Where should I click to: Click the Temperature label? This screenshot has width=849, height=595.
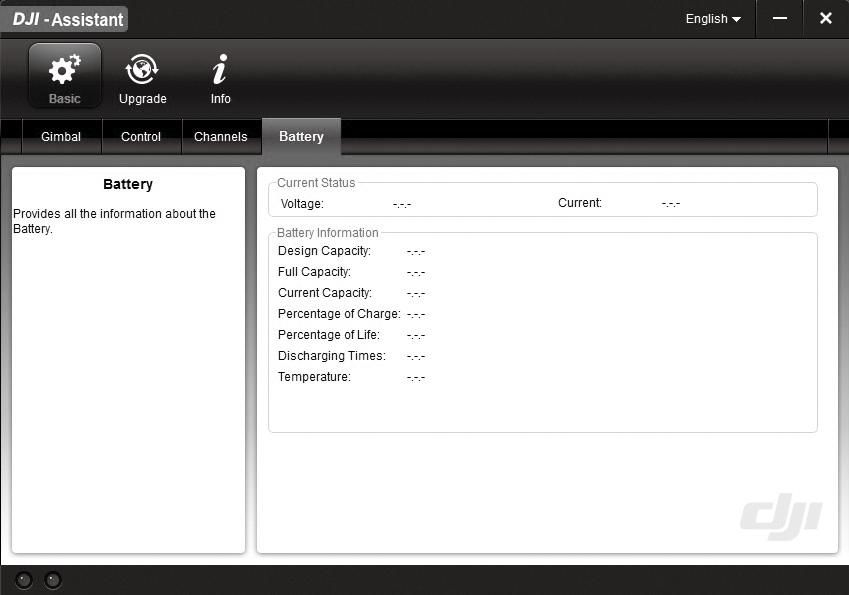(x=314, y=377)
